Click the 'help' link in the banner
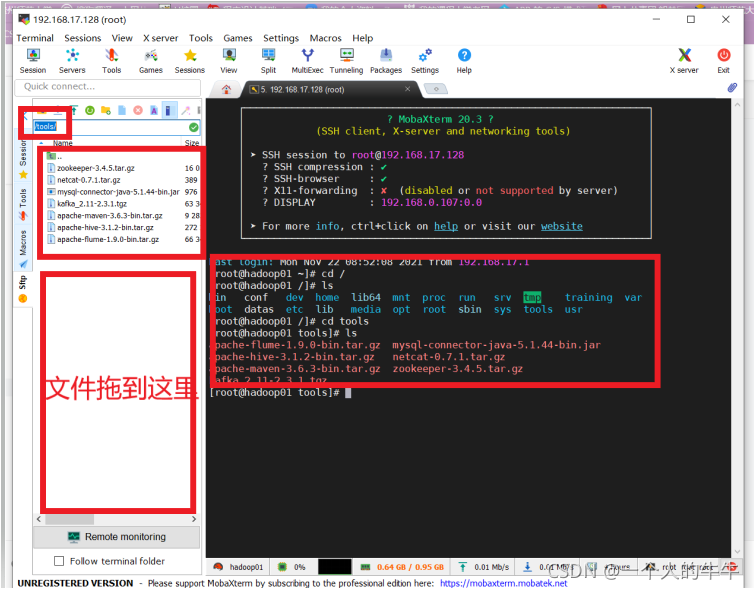The height and width of the screenshot is (589, 755). (446, 226)
